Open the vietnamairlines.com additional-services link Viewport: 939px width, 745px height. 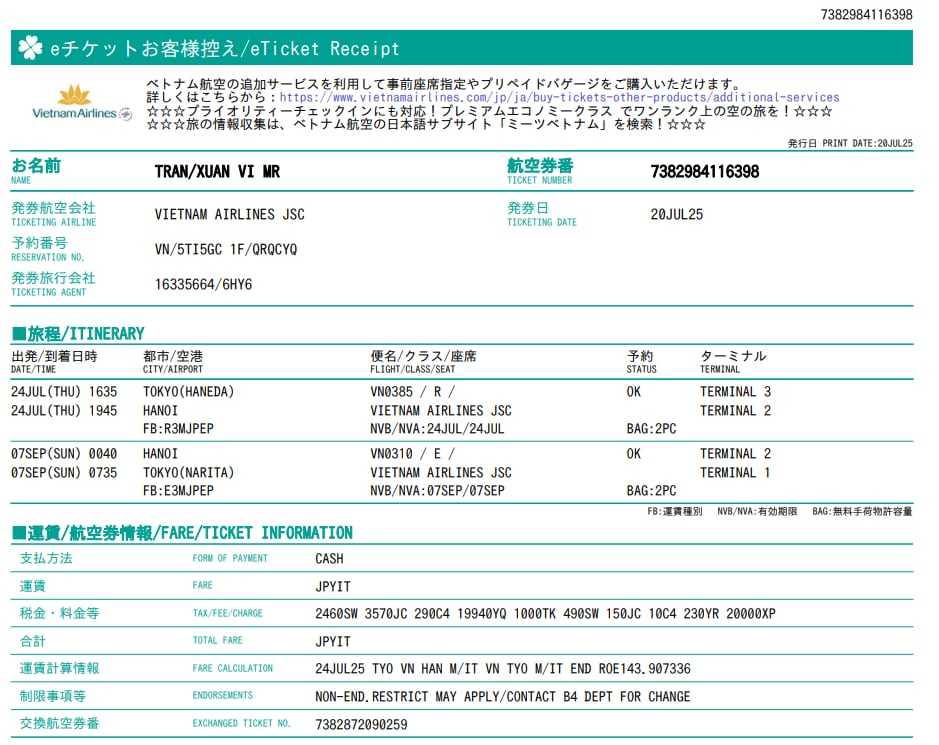(x=559, y=98)
